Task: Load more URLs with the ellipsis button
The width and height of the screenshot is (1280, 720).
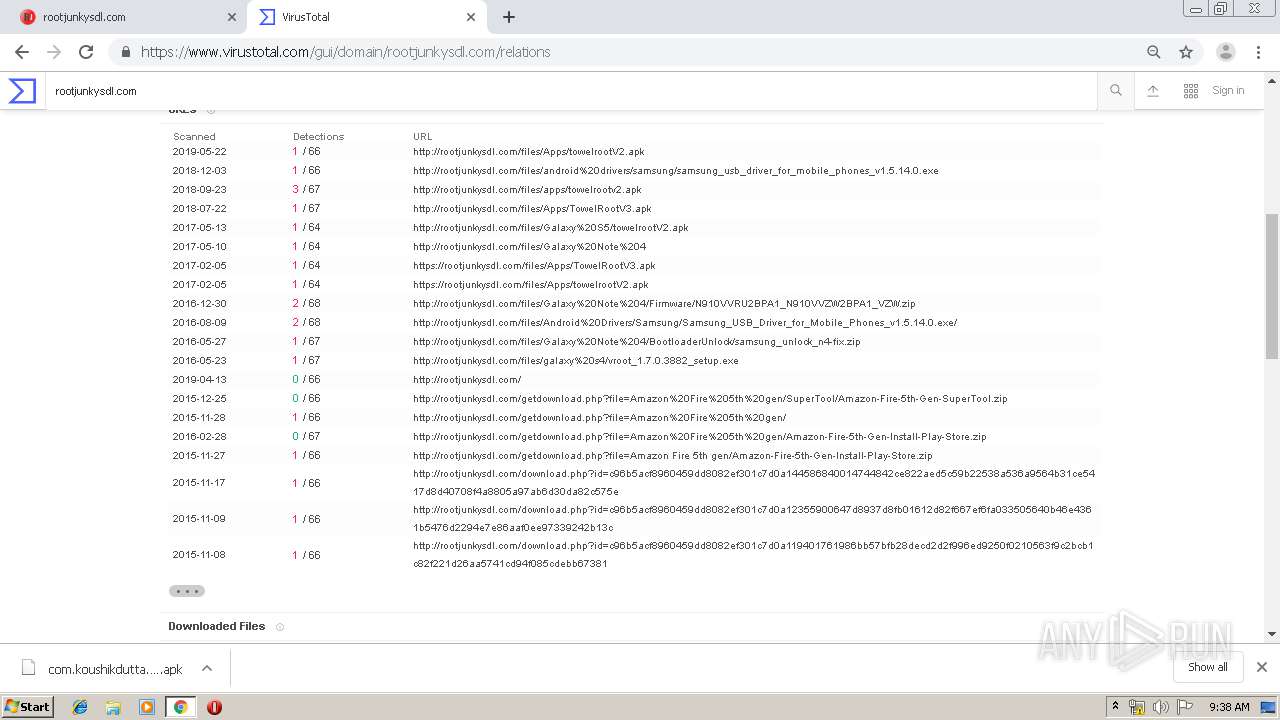Action: (187, 591)
